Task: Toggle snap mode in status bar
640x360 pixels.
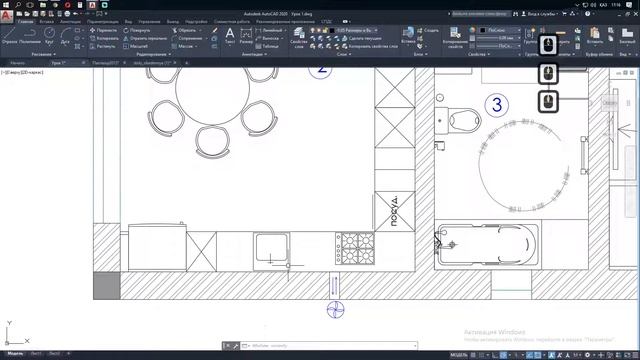Action: point(481,355)
